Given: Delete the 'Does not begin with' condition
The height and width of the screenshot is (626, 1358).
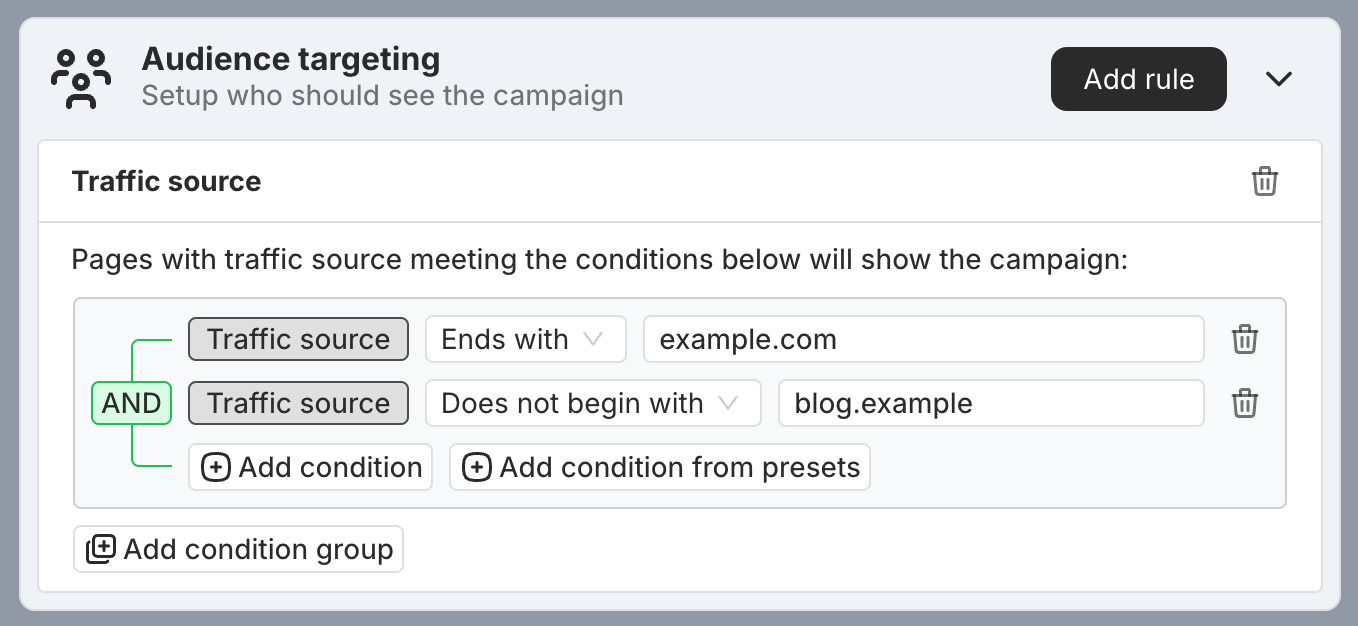Looking at the screenshot, I should 1244,403.
